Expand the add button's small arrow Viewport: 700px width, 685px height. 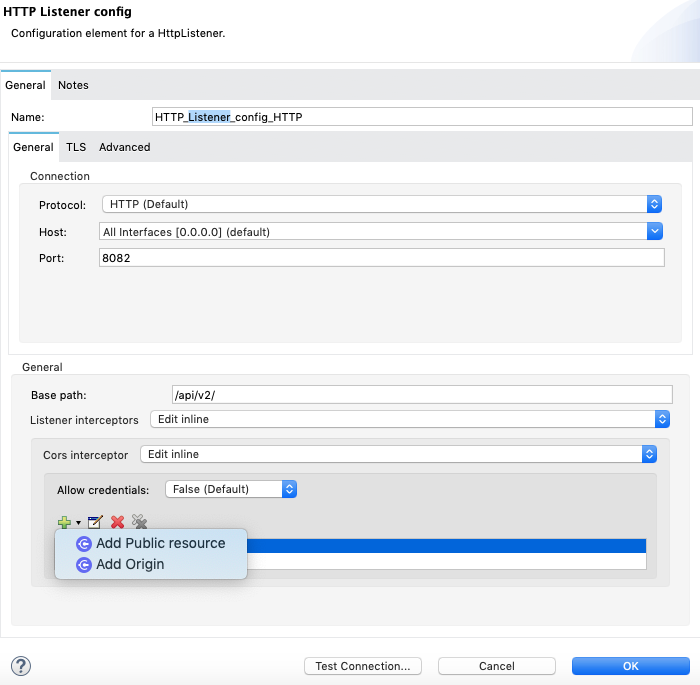[78, 522]
